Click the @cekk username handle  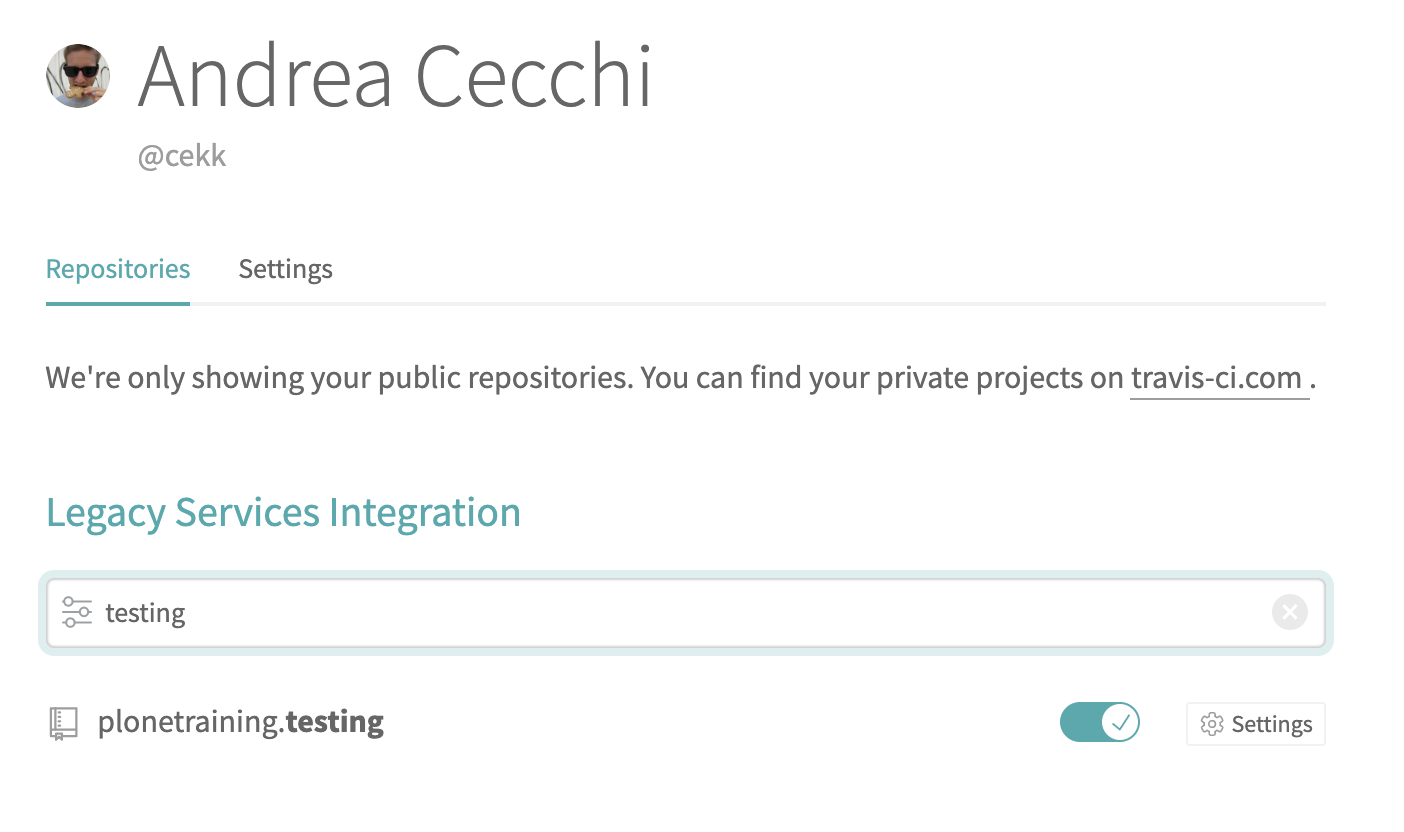click(182, 157)
